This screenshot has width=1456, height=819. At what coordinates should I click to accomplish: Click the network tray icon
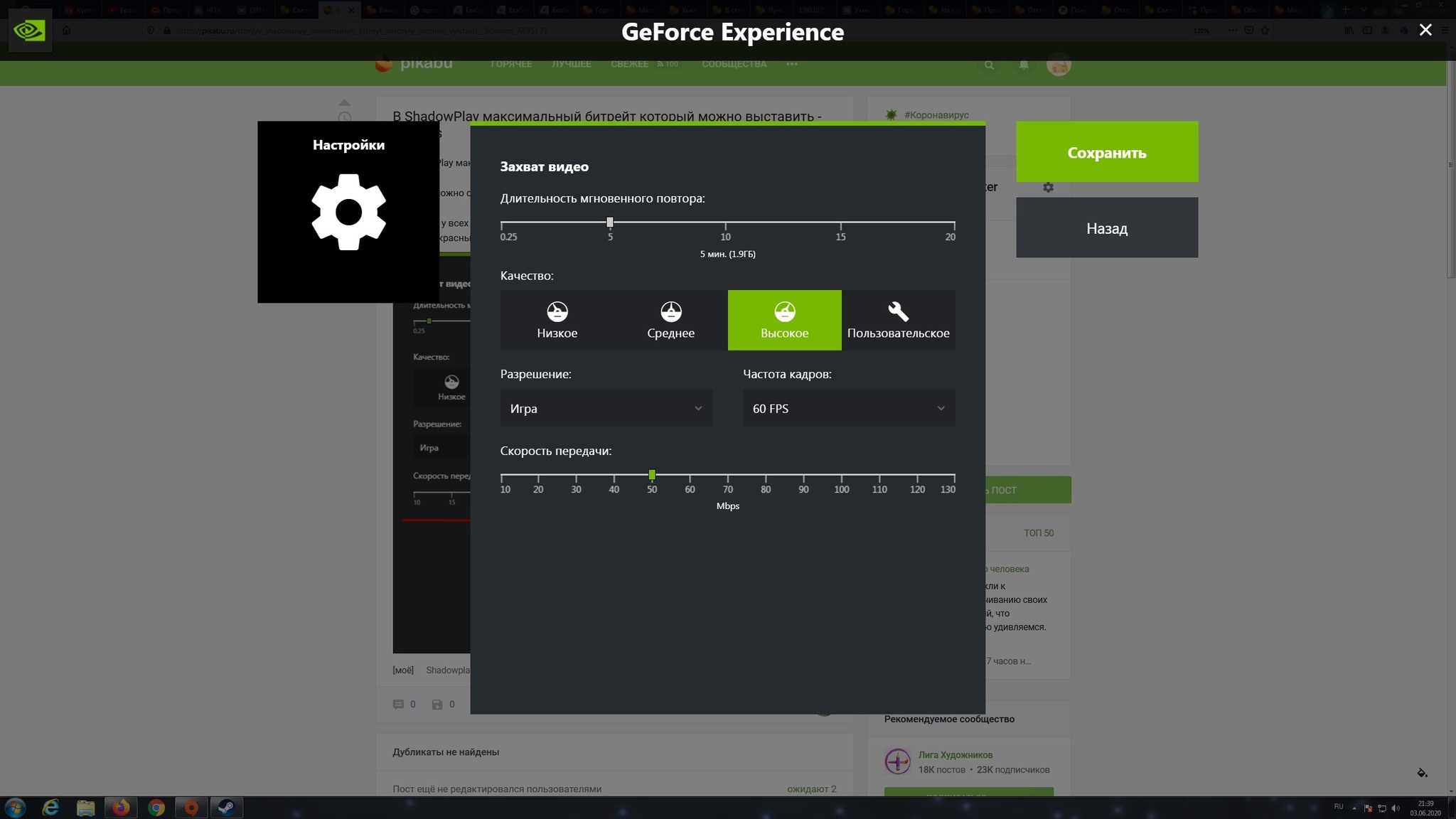(x=1382, y=808)
